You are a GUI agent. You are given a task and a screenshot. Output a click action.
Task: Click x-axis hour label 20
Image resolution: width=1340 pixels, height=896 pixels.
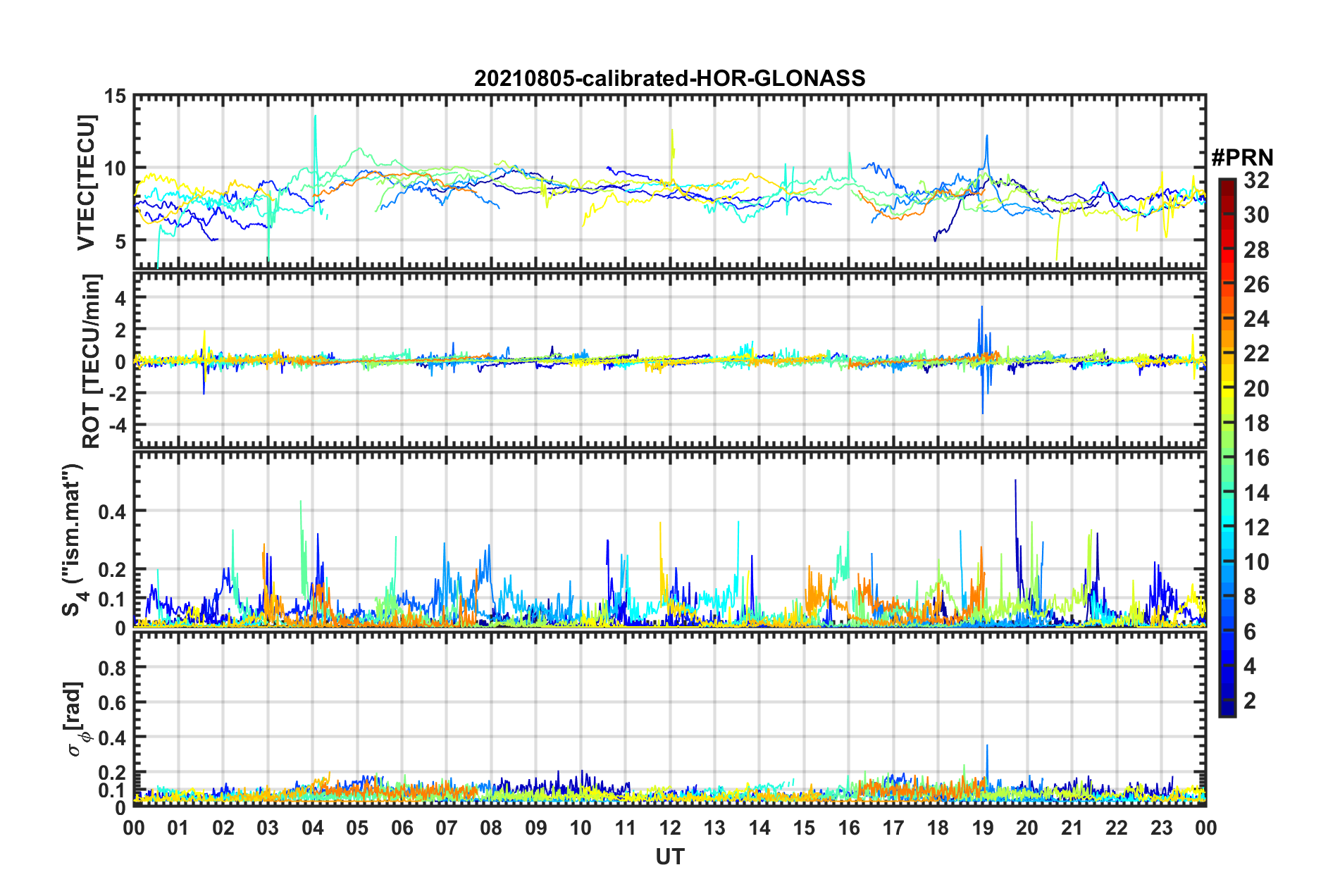[1027, 828]
